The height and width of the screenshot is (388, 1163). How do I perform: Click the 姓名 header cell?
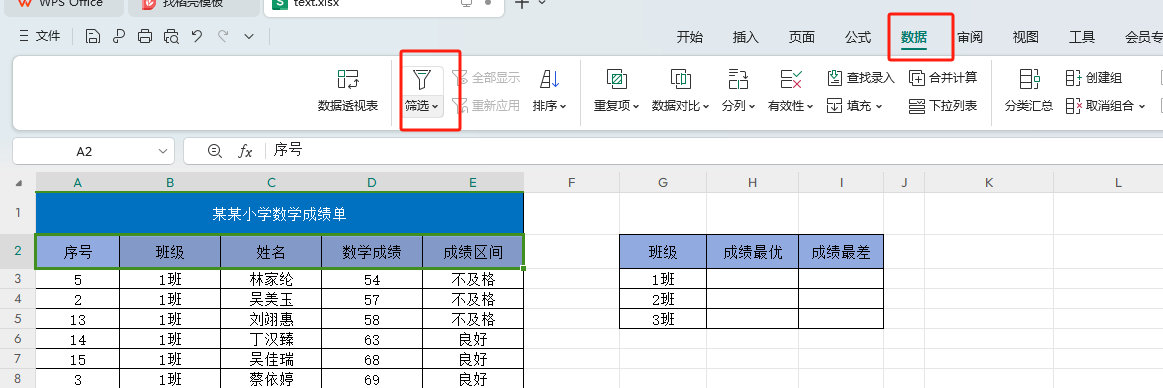coord(271,252)
